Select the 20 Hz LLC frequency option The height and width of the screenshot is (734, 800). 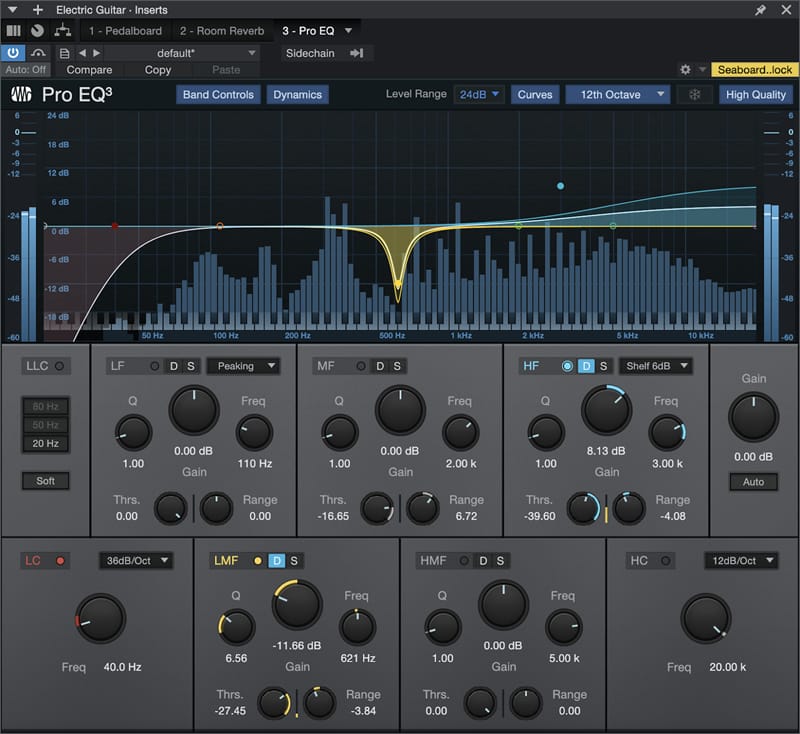click(46, 443)
